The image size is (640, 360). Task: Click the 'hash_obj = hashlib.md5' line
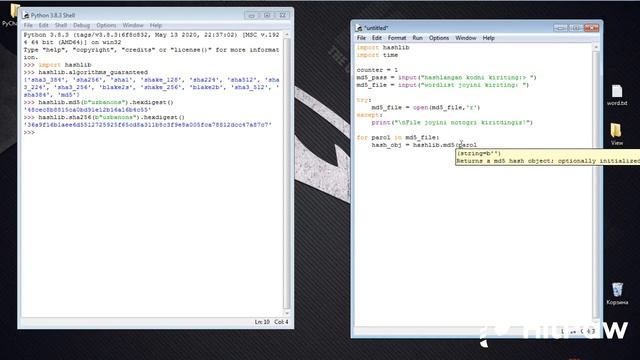(424, 145)
